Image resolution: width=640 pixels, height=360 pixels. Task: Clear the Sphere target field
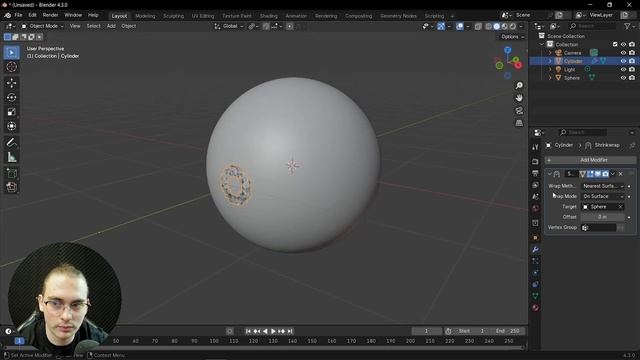(620, 207)
